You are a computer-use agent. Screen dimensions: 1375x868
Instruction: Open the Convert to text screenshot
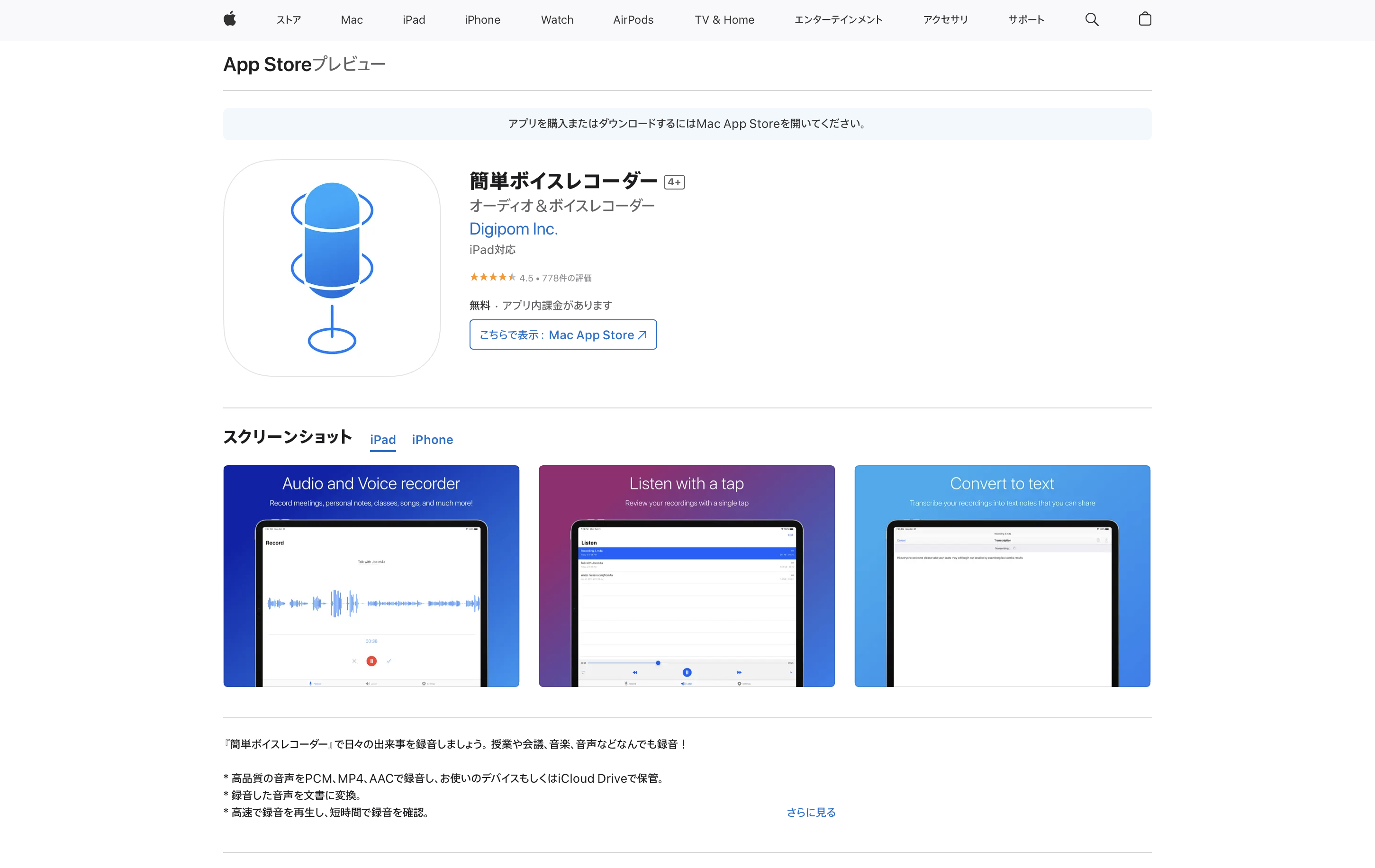(1002, 576)
